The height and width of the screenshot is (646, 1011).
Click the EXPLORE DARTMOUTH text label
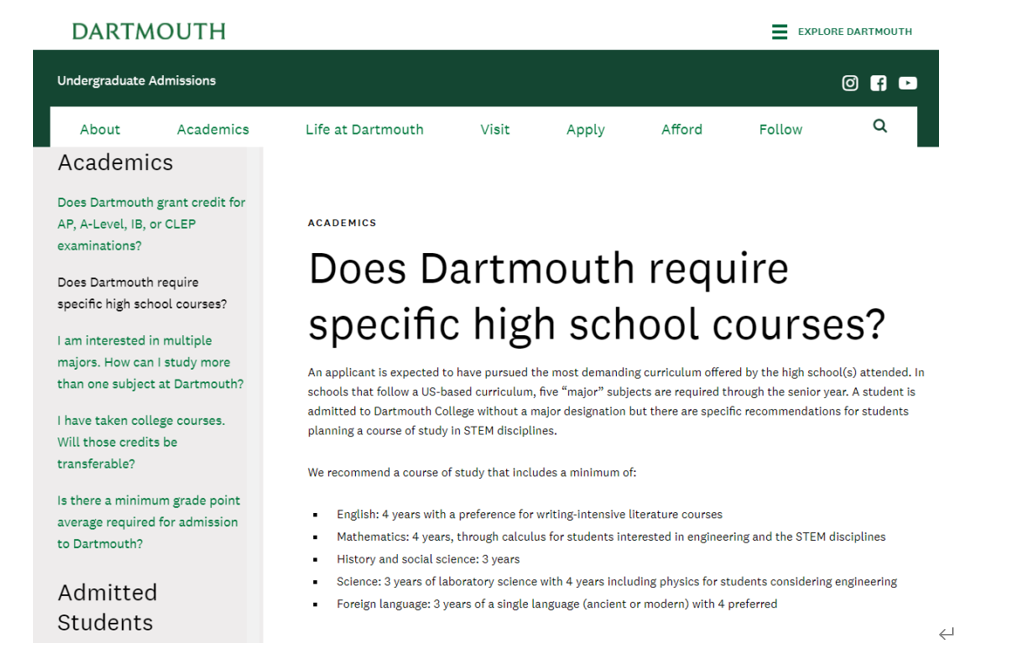click(x=854, y=32)
